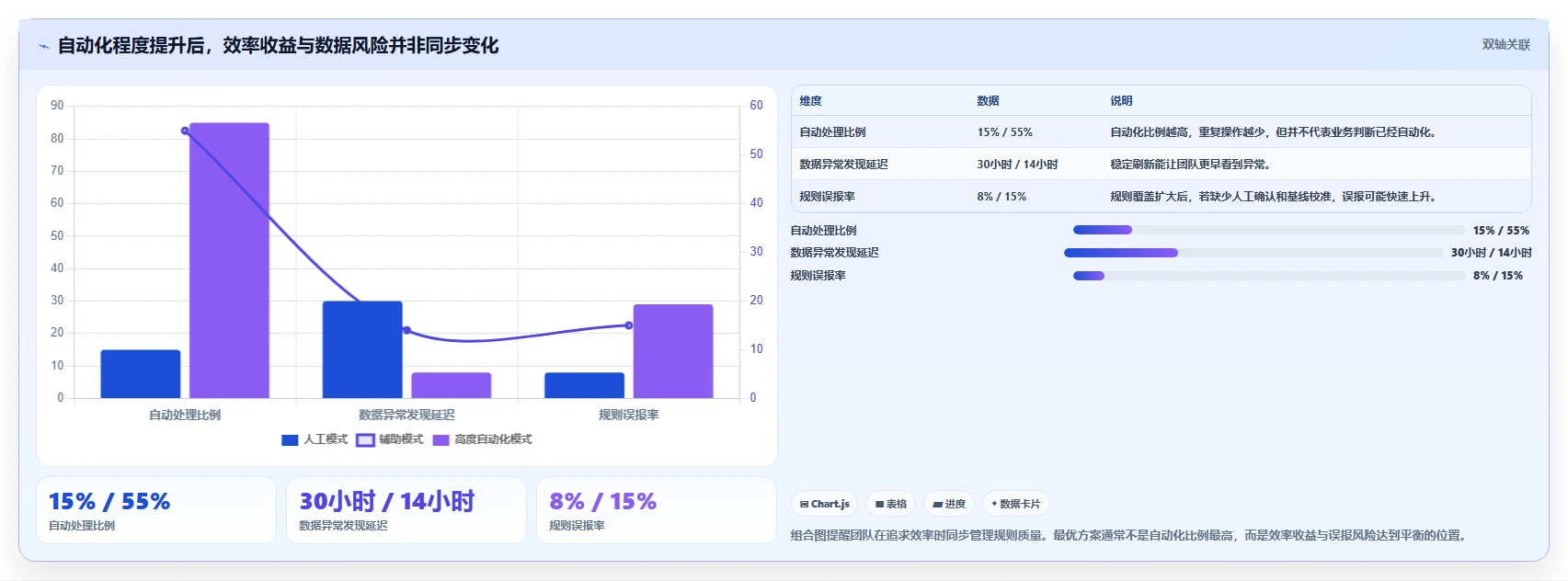This screenshot has width=1568, height=581.
Task: Click the line point above 数据异常发现延迟
Action: [407, 330]
